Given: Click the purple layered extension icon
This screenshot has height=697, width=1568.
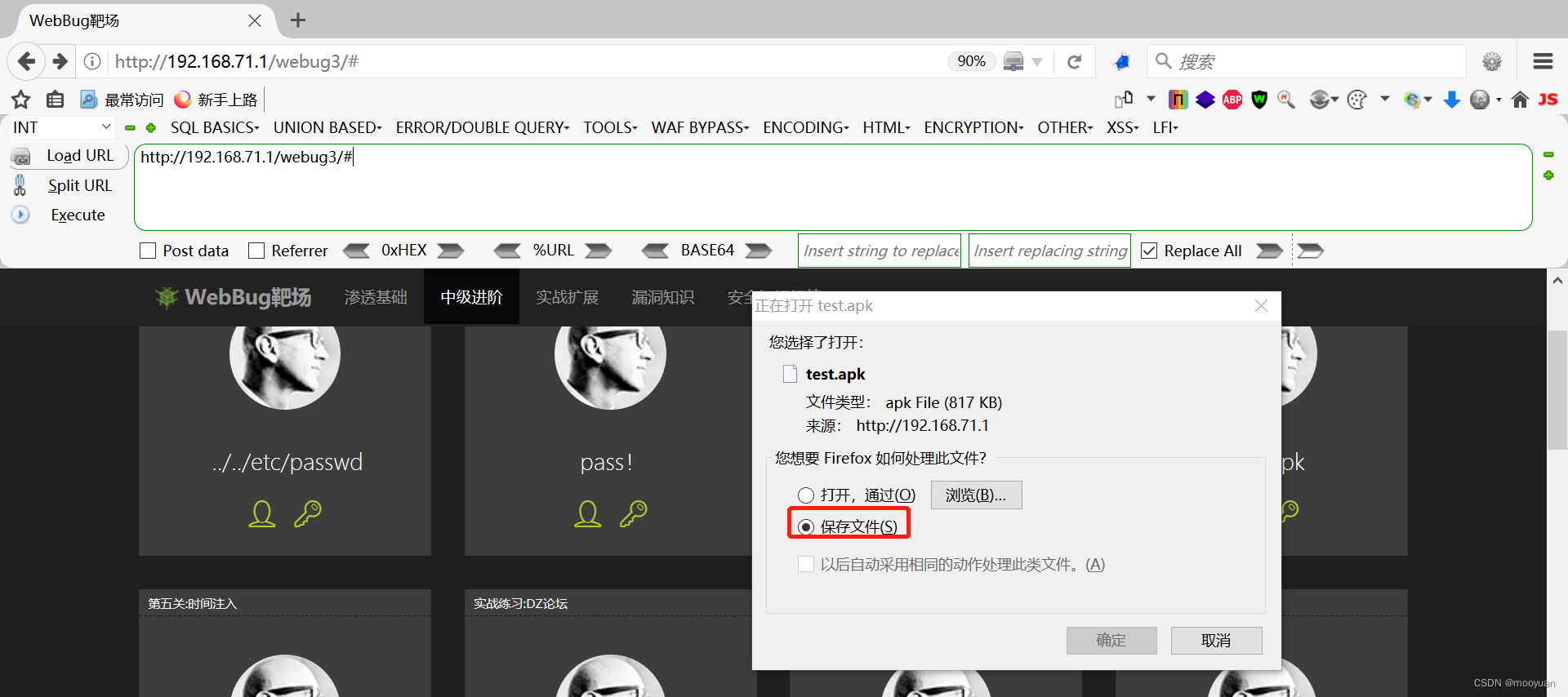Looking at the screenshot, I should [x=1205, y=100].
